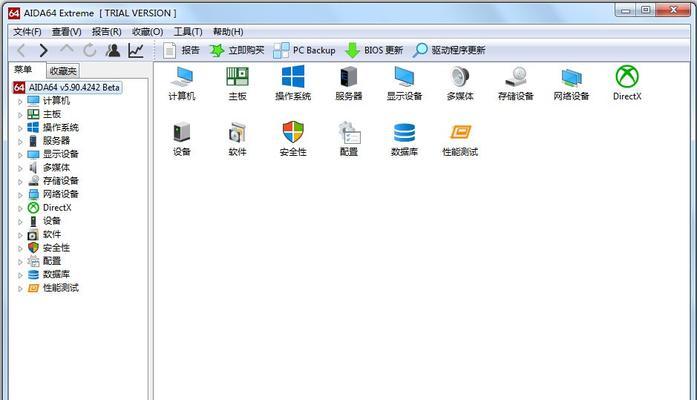Viewport: 697px width, 400px height.
Task: Open the 文件(F) menu
Action: click(x=27, y=32)
